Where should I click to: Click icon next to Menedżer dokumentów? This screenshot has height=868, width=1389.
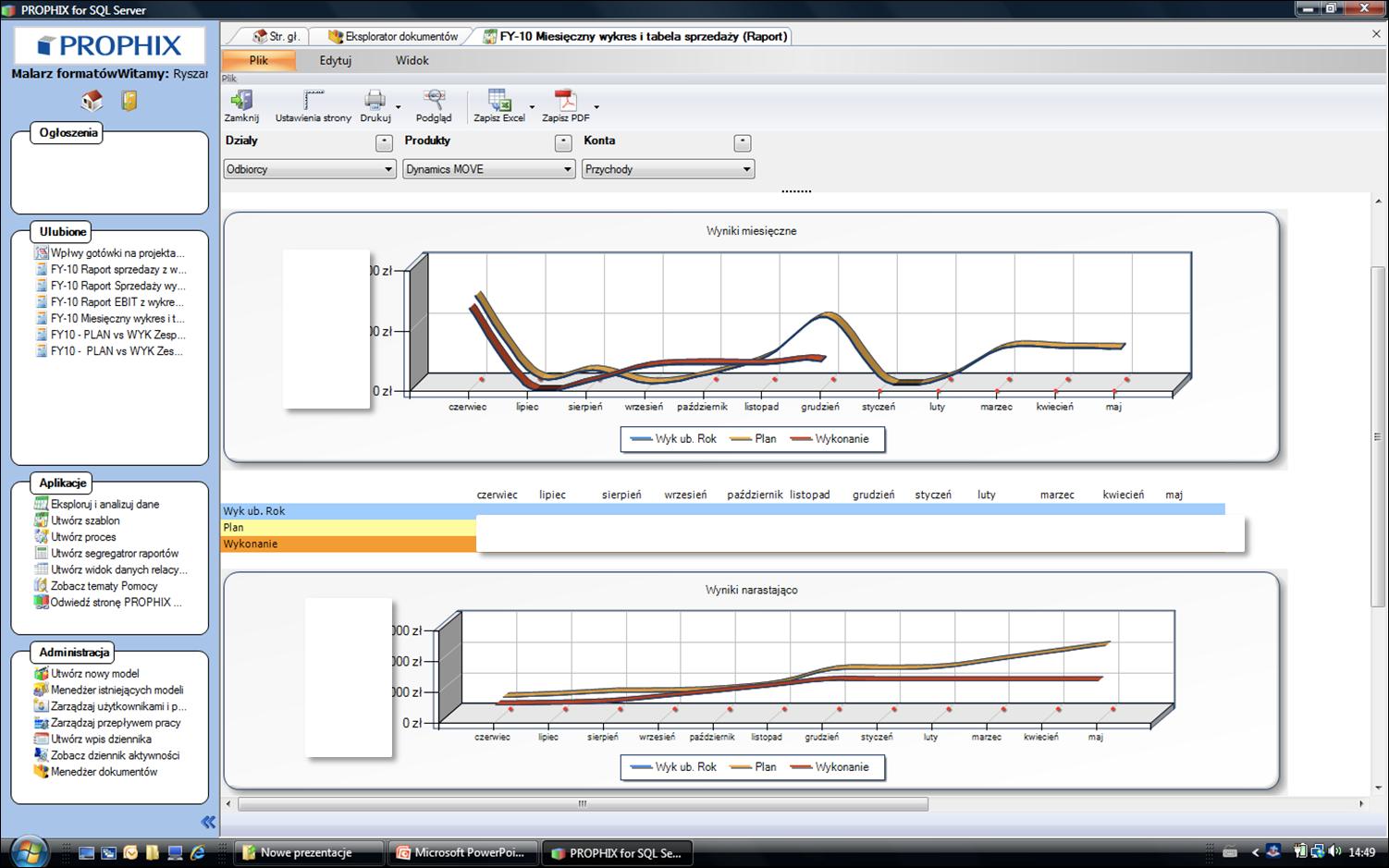[41, 771]
